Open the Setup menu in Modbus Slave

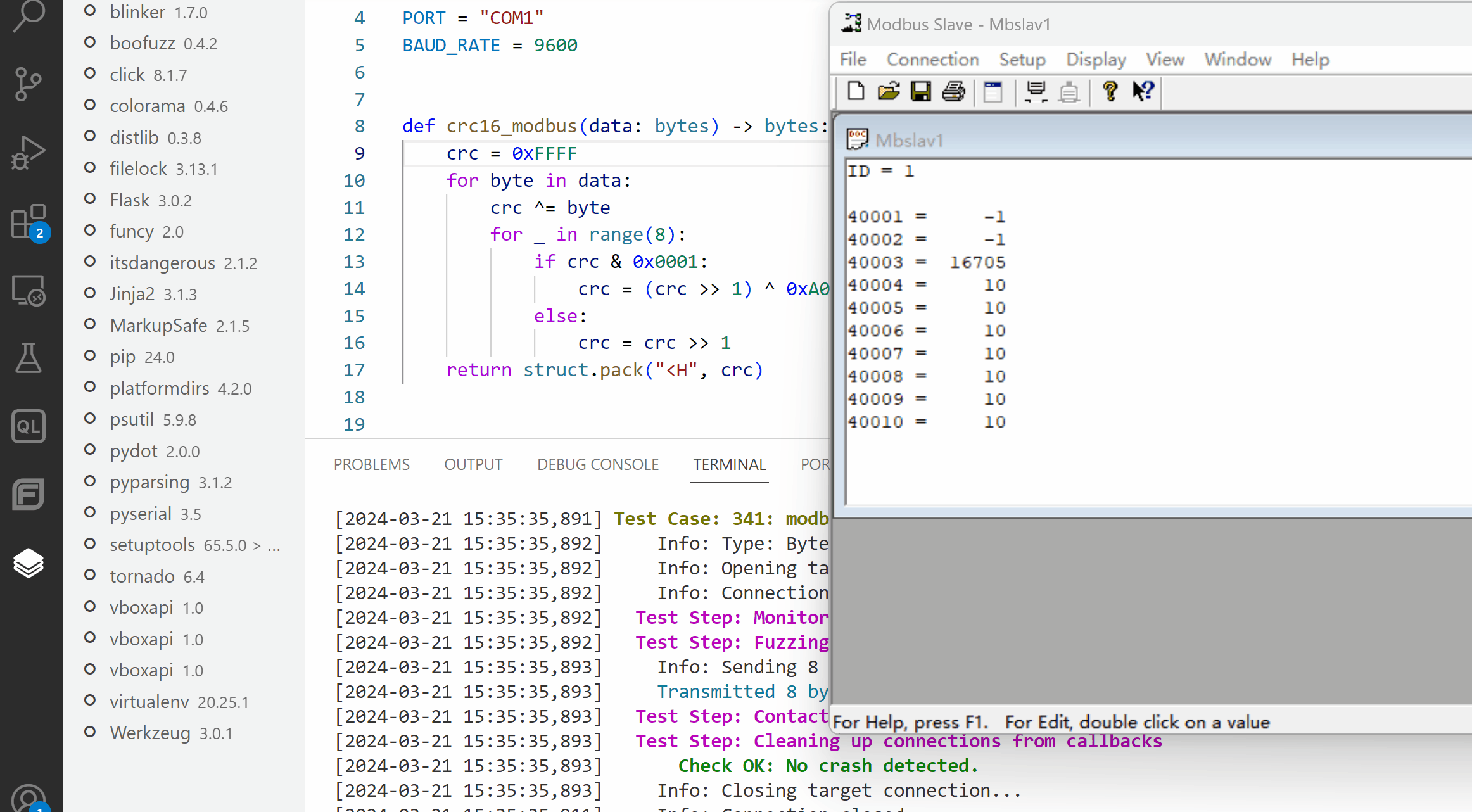point(1022,60)
